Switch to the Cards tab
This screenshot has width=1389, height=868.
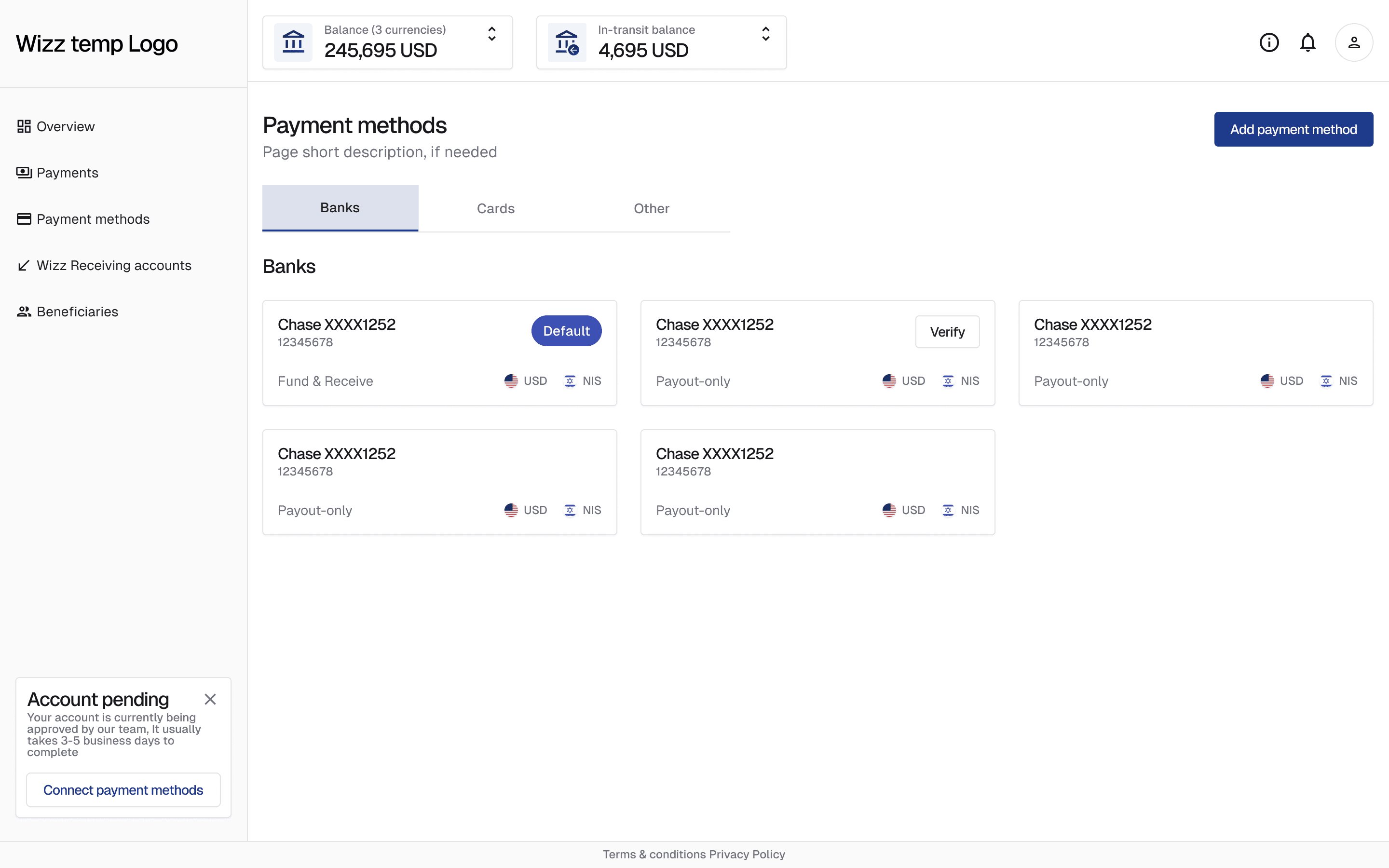(x=496, y=208)
